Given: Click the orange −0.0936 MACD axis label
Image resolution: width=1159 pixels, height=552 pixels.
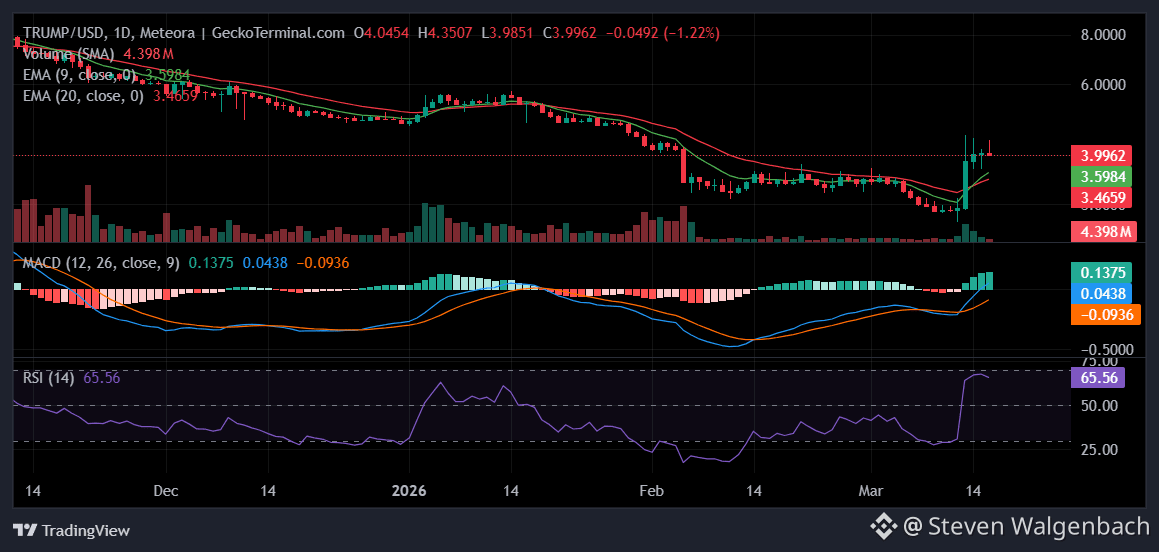Looking at the screenshot, I should (1105, 314).
